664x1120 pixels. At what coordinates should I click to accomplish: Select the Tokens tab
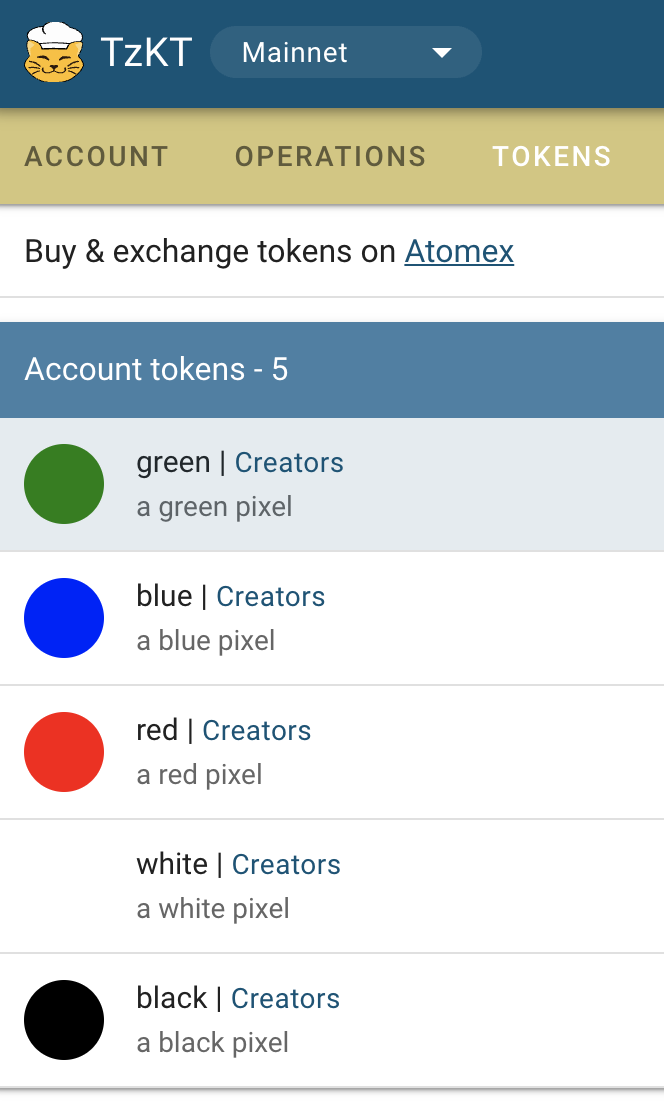pyautogui.click(x=552, y=157)
